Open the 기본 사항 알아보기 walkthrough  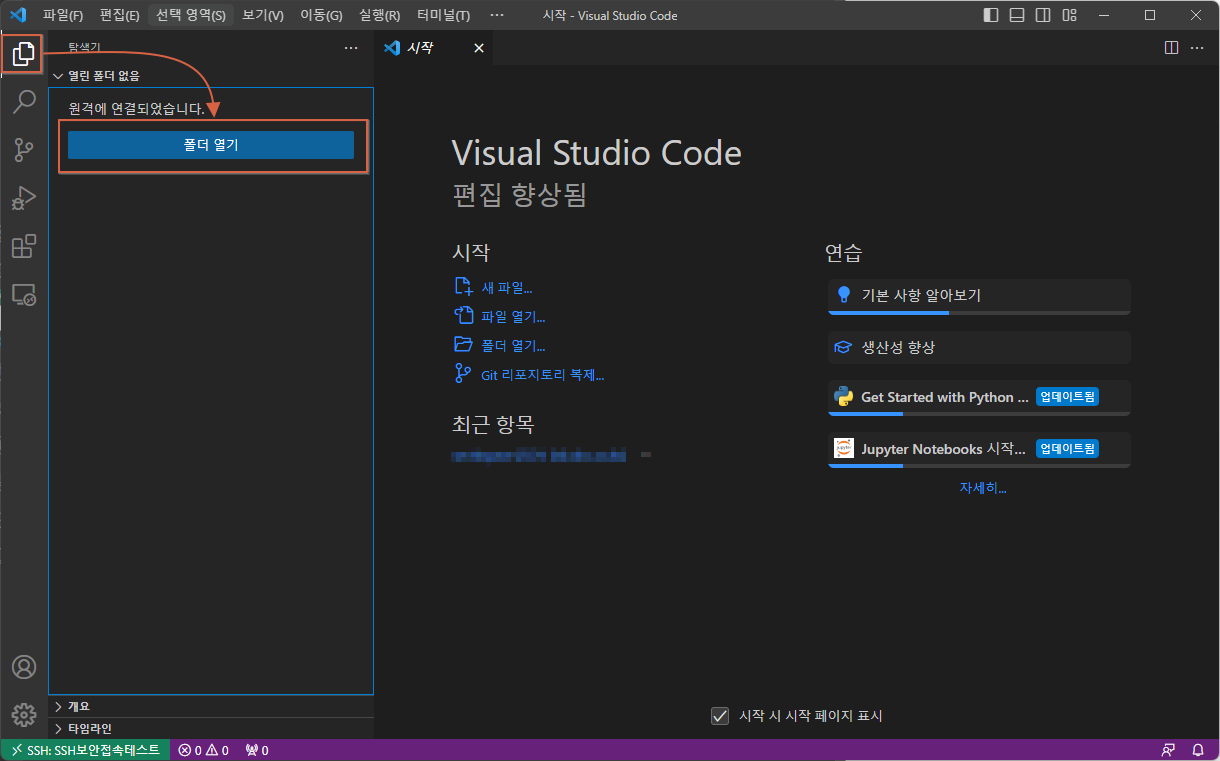pos(979,297)
